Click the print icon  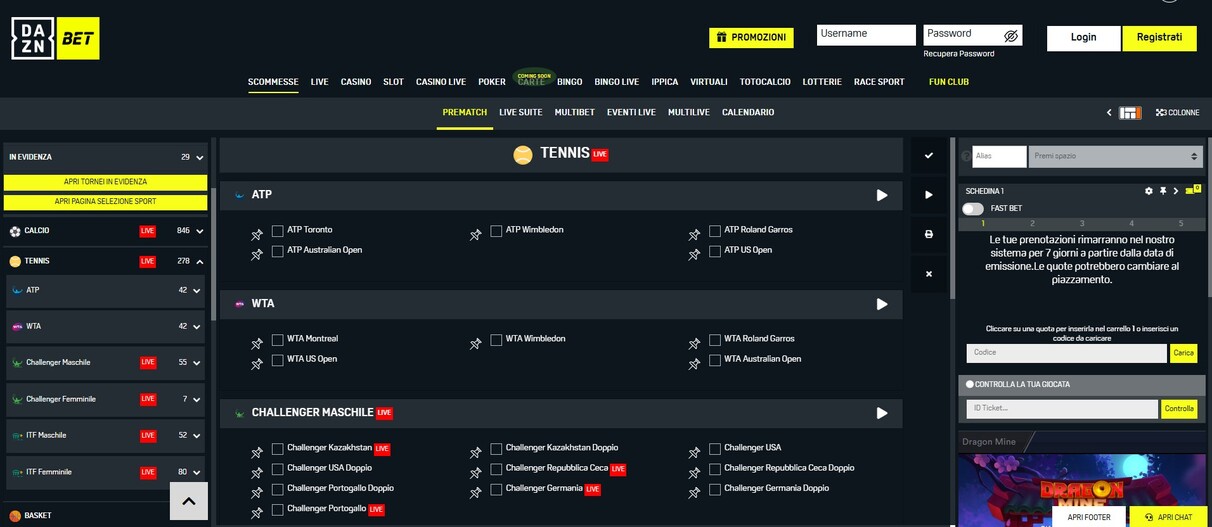pyautogui.click(x=929, y=234)
